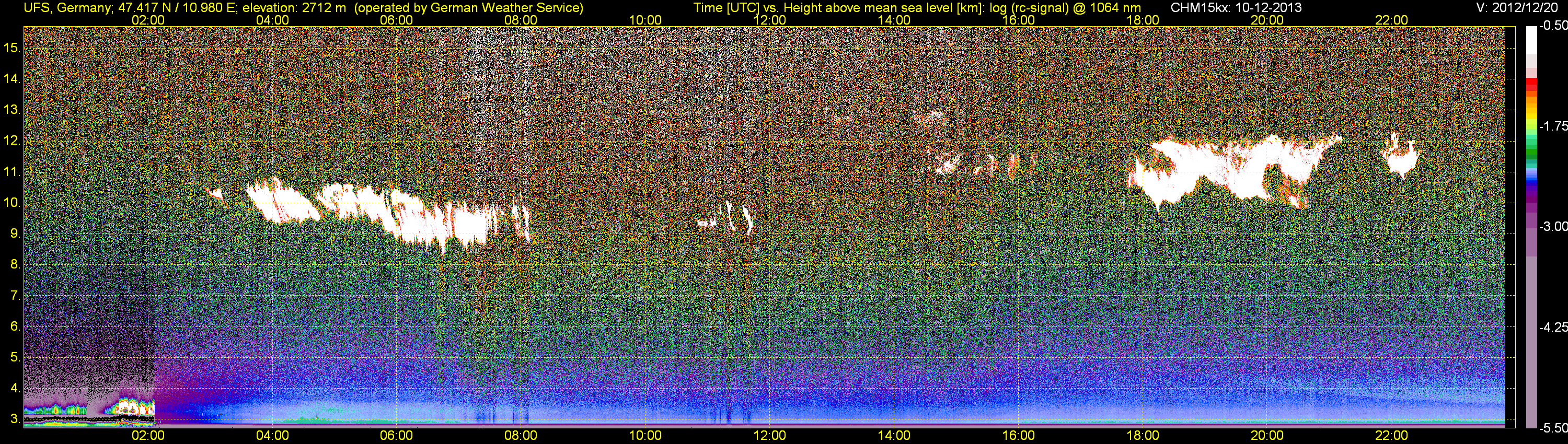Click the "20:00" label on the bottom time axis
Screen dimensions: 1568x444
pyautogui.click(x=1267, y=436)
